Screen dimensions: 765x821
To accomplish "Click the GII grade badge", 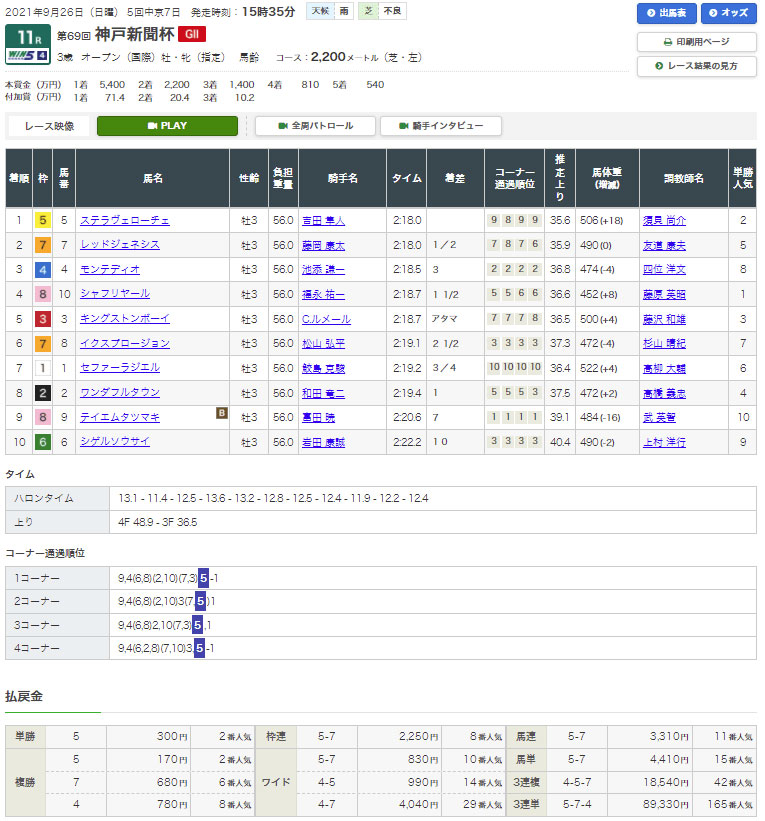I will (191, 33).
